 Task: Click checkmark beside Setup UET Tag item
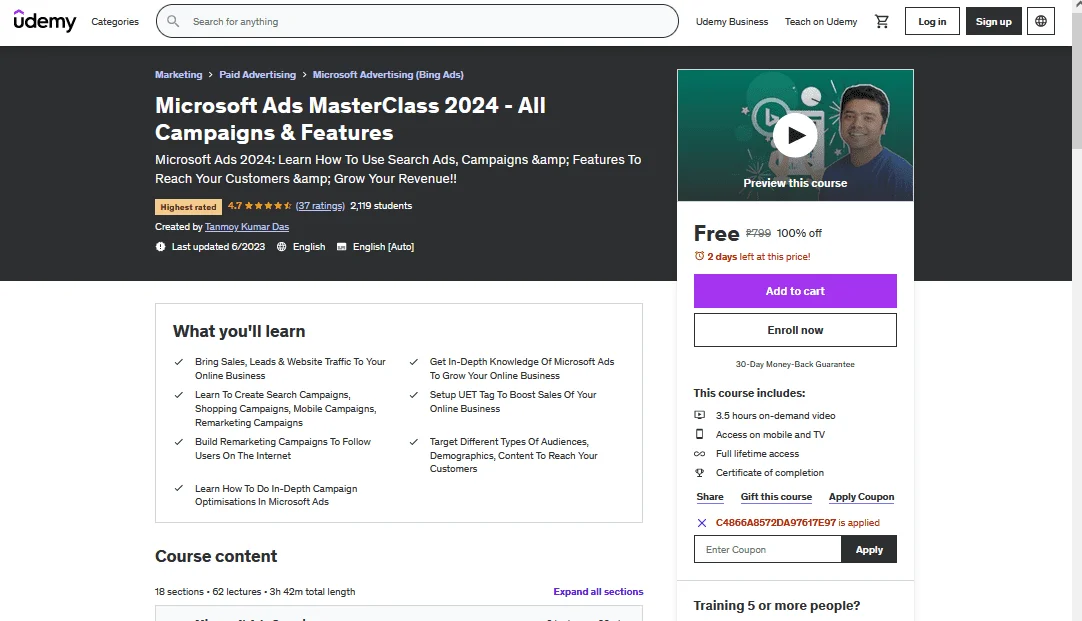(x=413, y=395)
